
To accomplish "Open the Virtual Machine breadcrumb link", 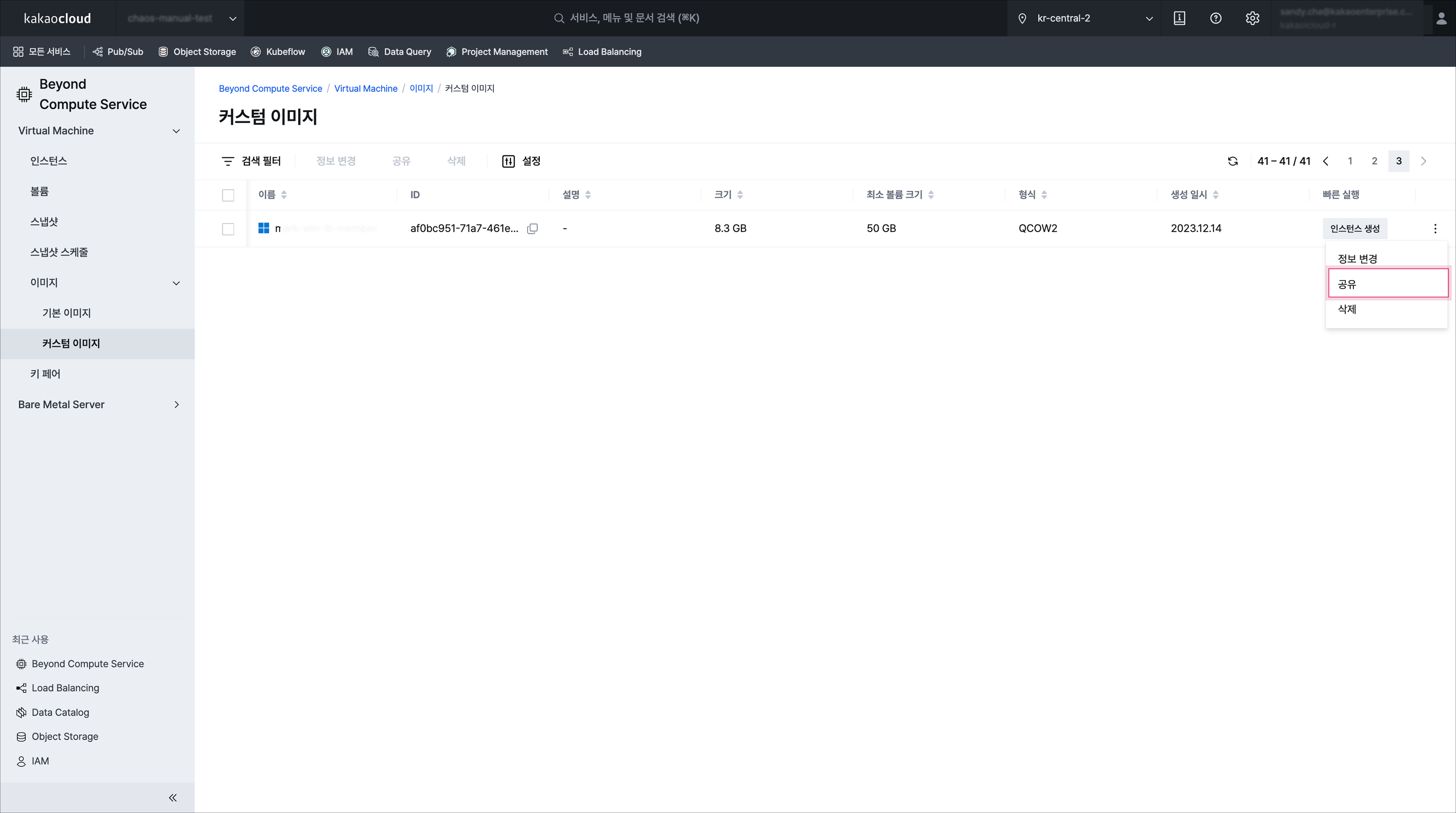I will pyautogui.click(x=366, y=88).
